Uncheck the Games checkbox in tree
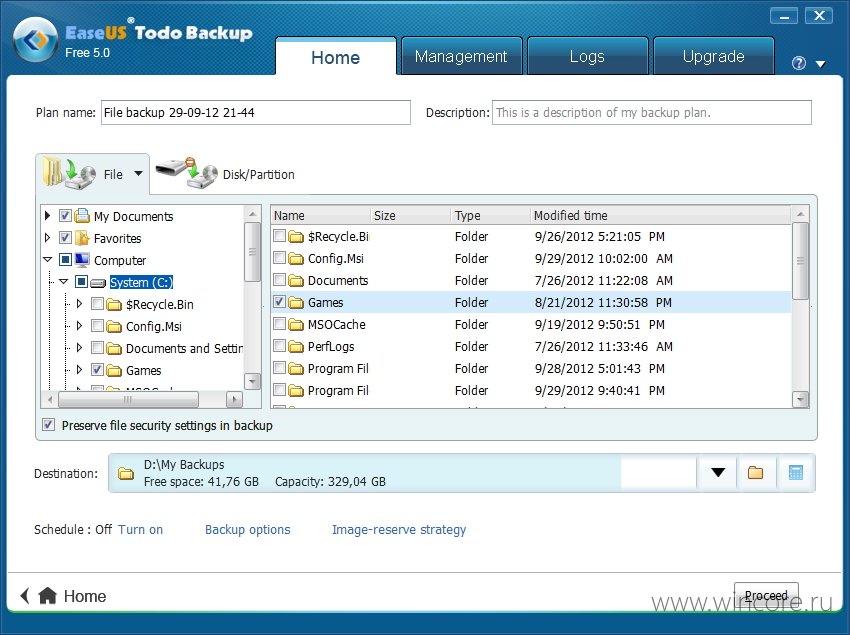The height and width of the screenshot is (635, 850). point(98,370)
